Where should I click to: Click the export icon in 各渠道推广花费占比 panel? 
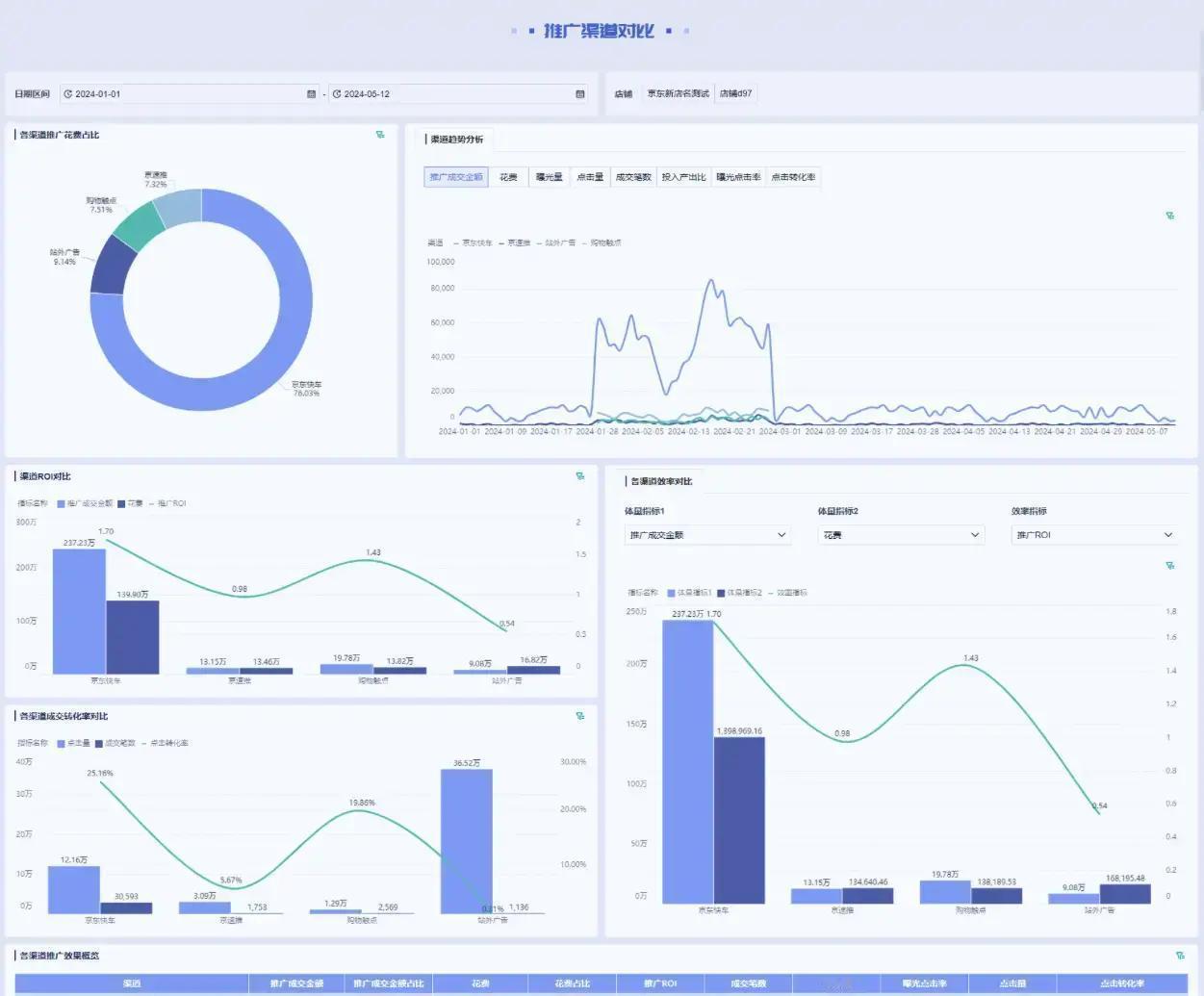point(380,135)
